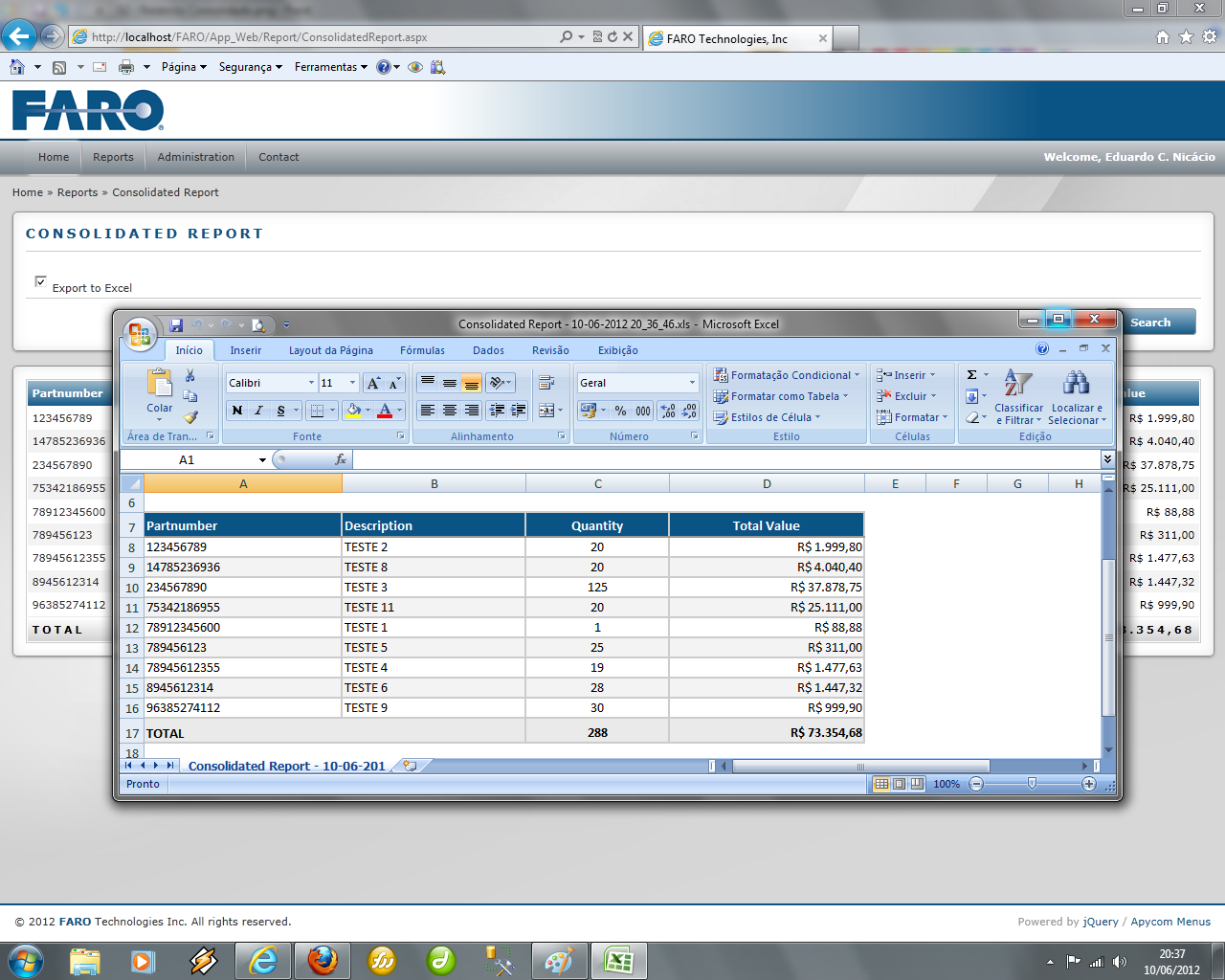Open the Exibição ribbon tab
This screenshot has width=1225, height=980.
[x=618, y=350]
